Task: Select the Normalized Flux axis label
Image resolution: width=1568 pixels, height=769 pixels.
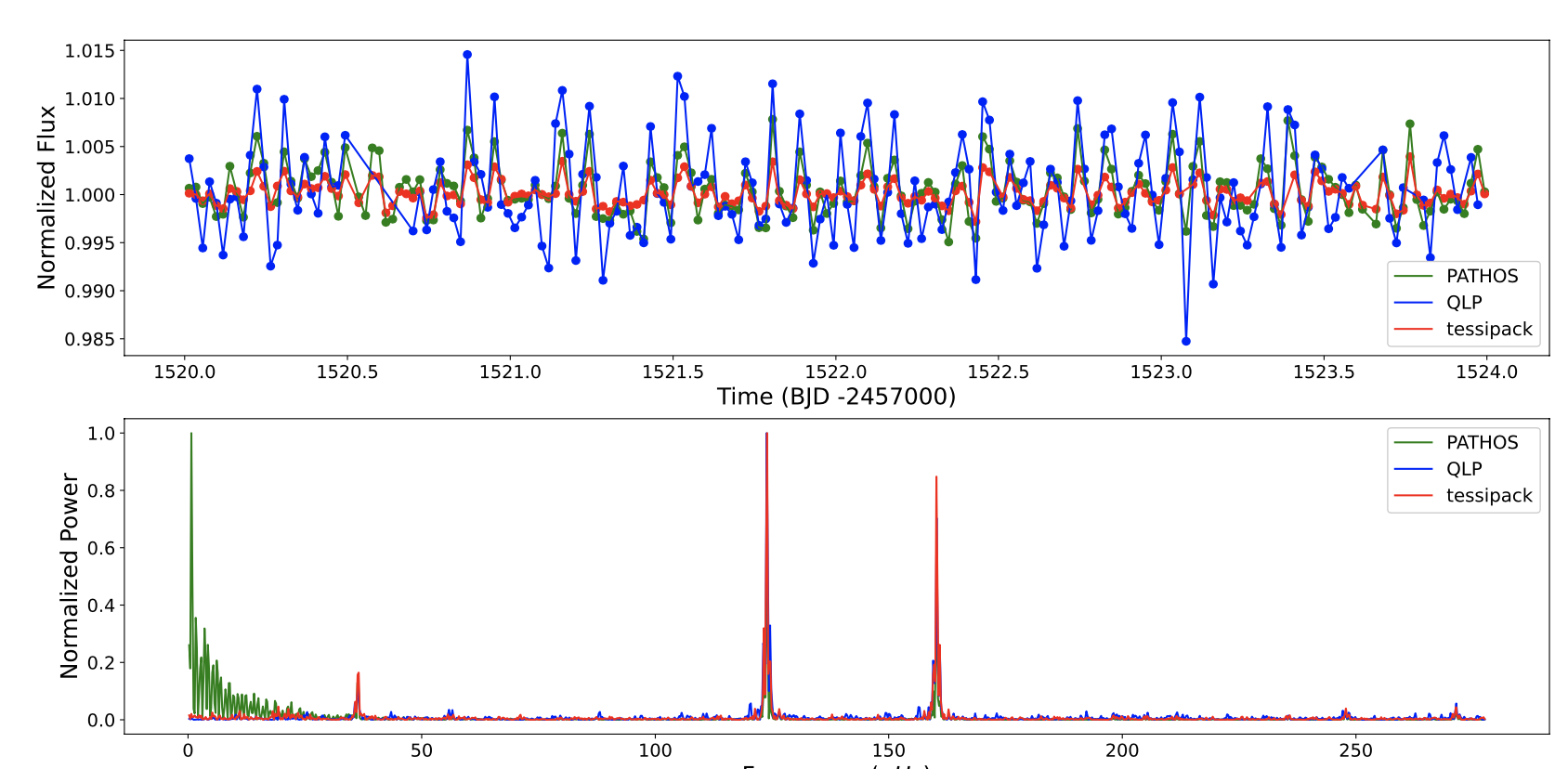Action: (x=46, y=197)
